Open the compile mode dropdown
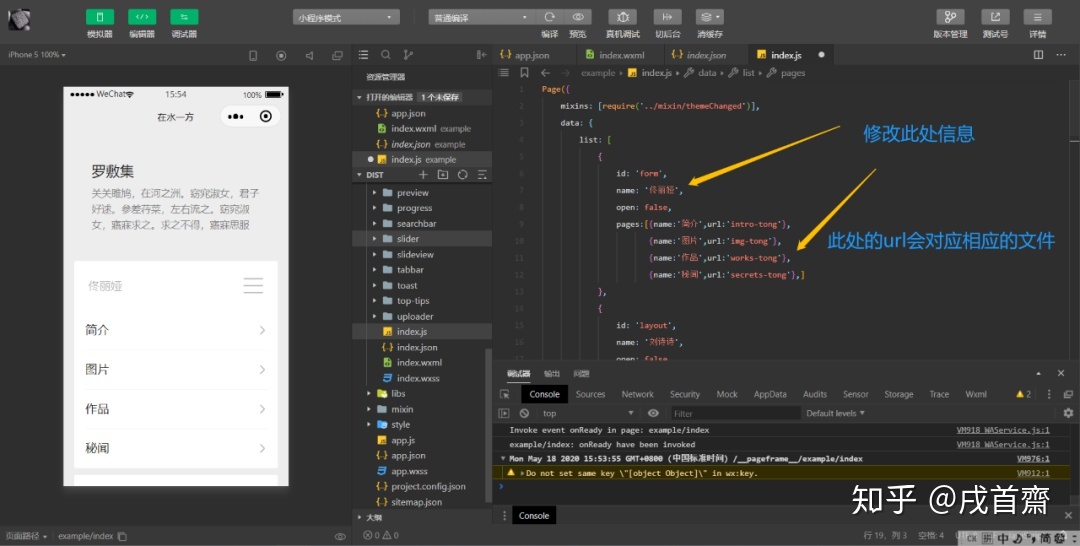This screenshot has height=546, width=1080. click(481, 18)
